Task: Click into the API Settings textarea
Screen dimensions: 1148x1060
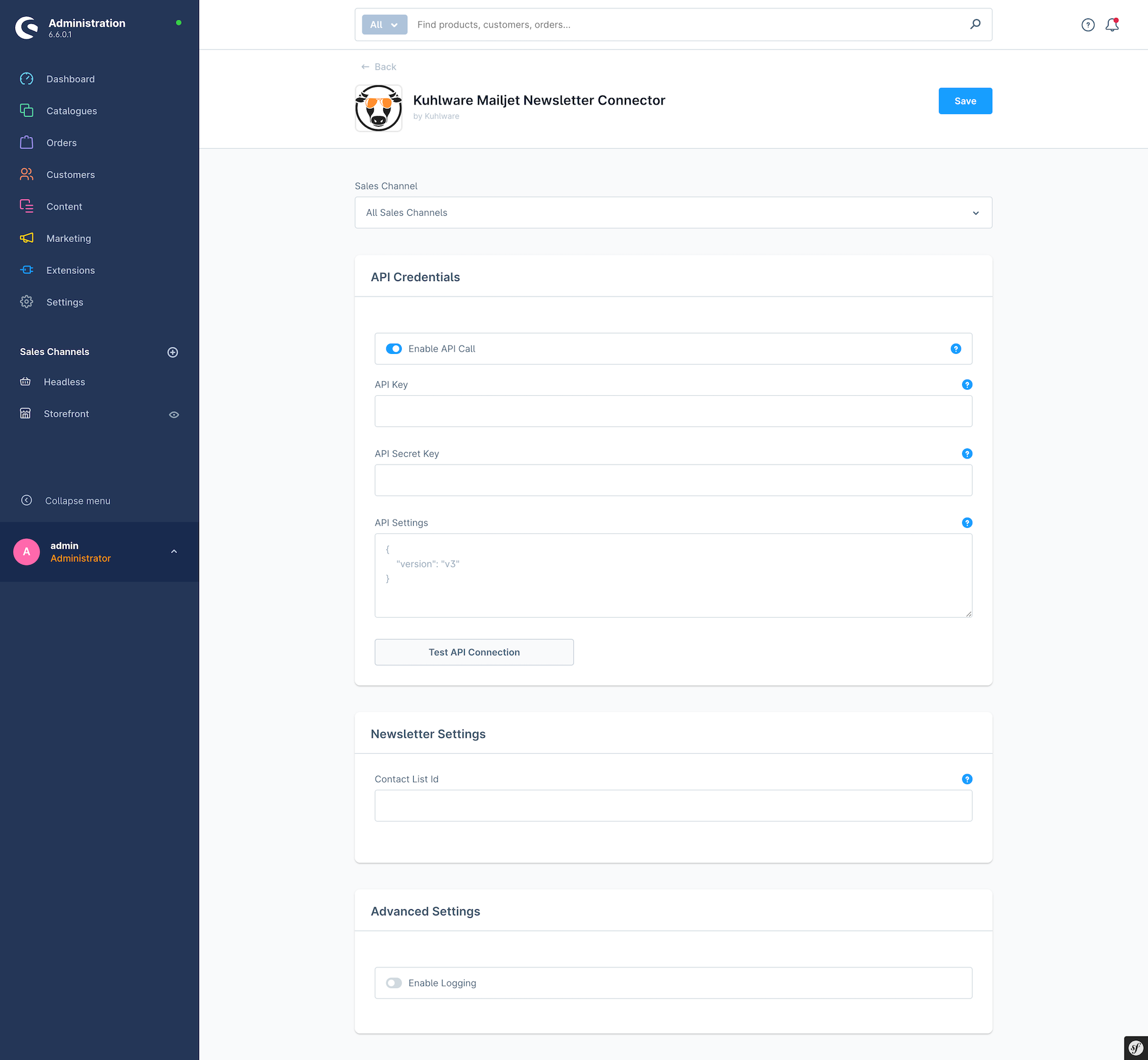Action: coord(673,576)
